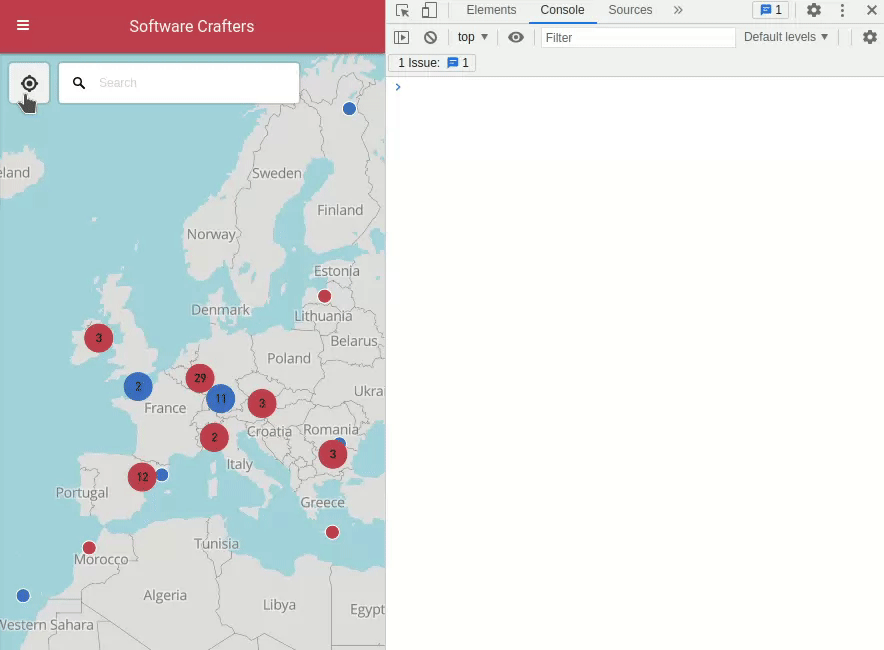Close the DevTools panel
This screenshot has height=650, width=884.
coord(871,10)
